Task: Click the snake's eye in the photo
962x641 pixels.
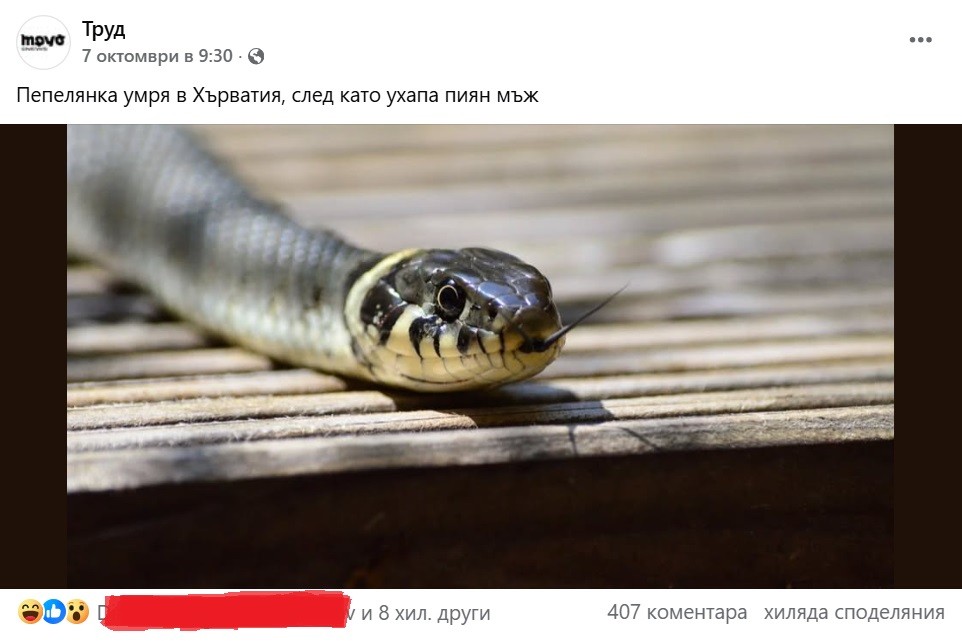Action: tap(450, 299)
